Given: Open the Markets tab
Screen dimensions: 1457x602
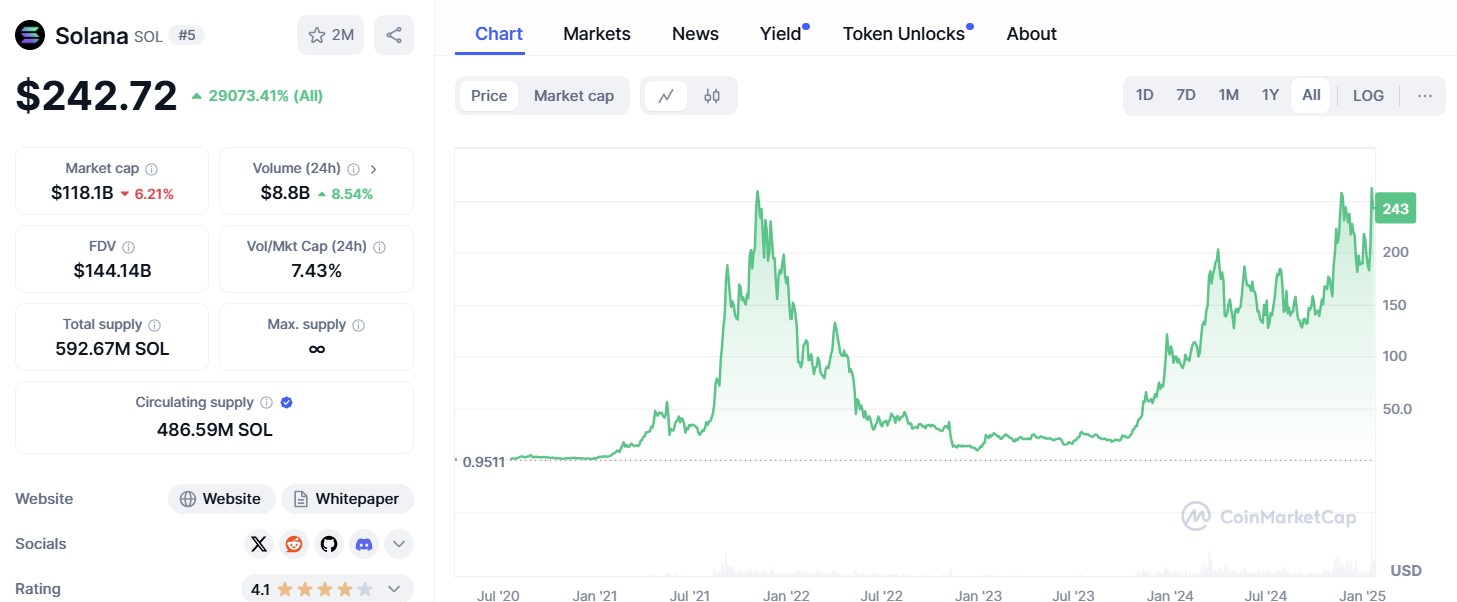Looking at the screenshot, I should pyautogui.click(x=597, y=34).
